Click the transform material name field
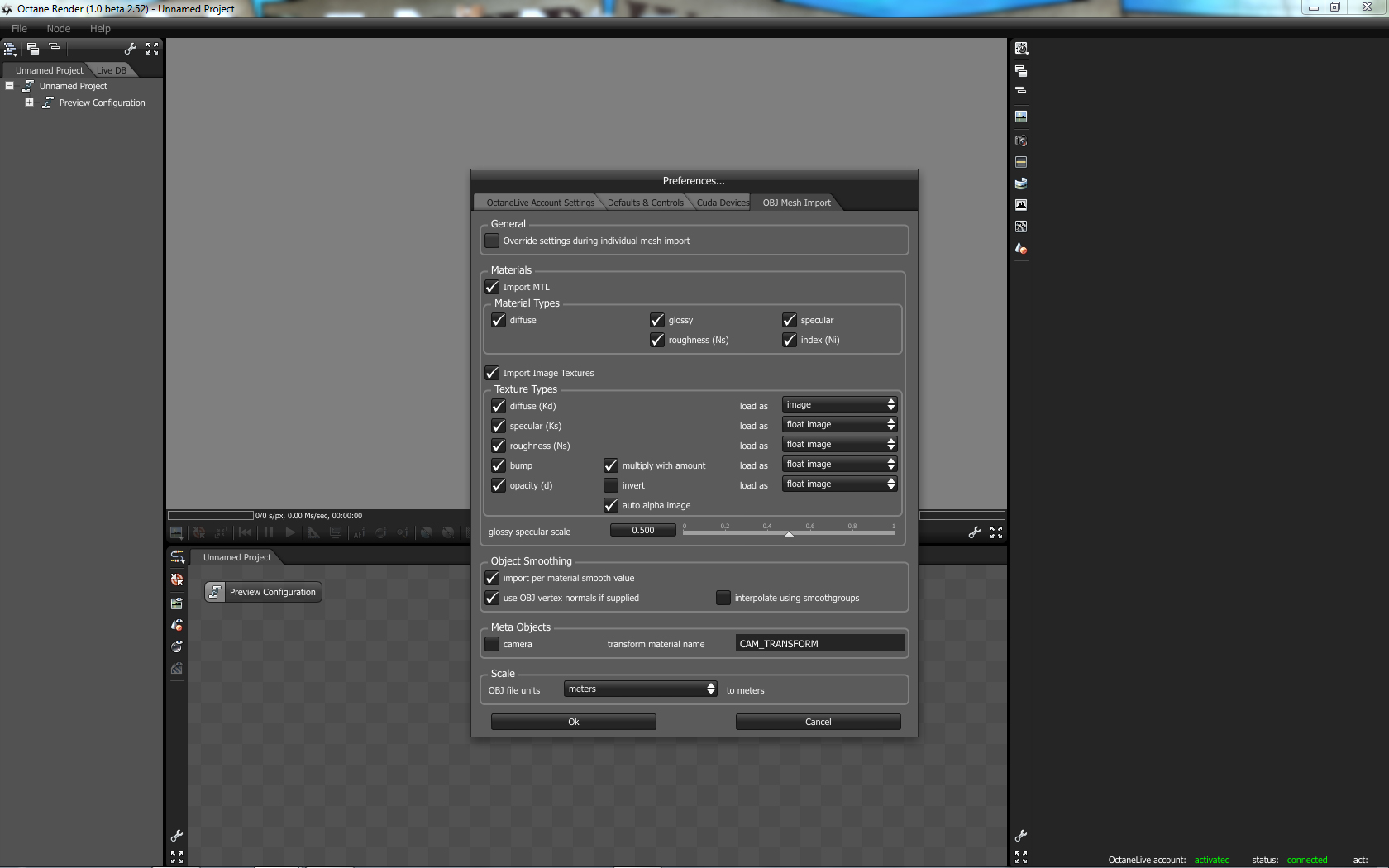The image size is (1389, 868). pos(819,643)
